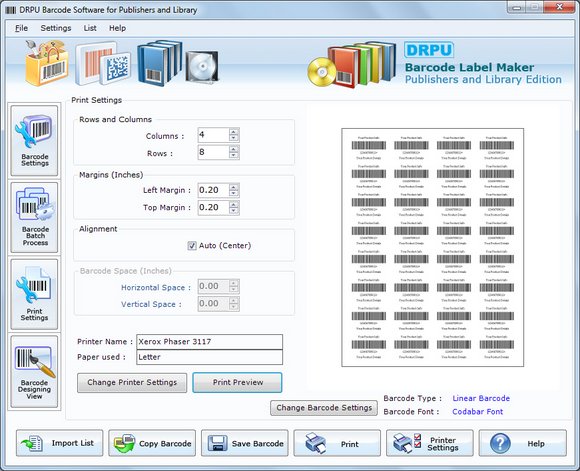Open Print Settings sidebar icon
Screen dimensions: 580x471
34,294
